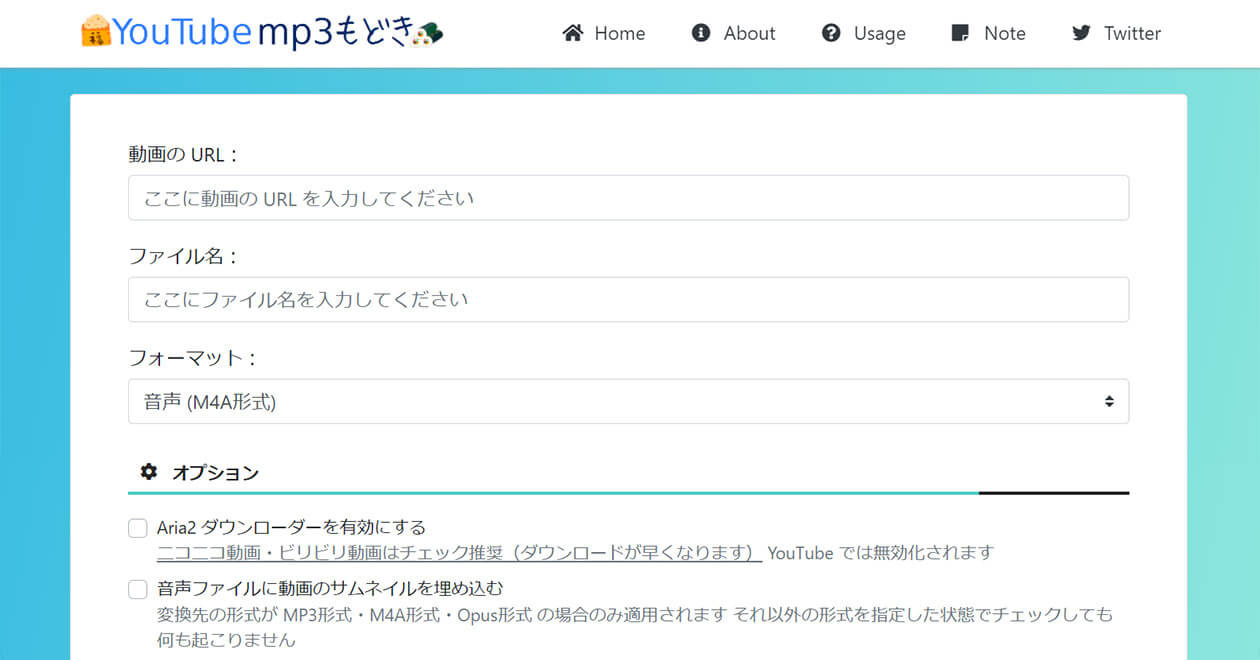Open the Note nav item

[989, 33]
